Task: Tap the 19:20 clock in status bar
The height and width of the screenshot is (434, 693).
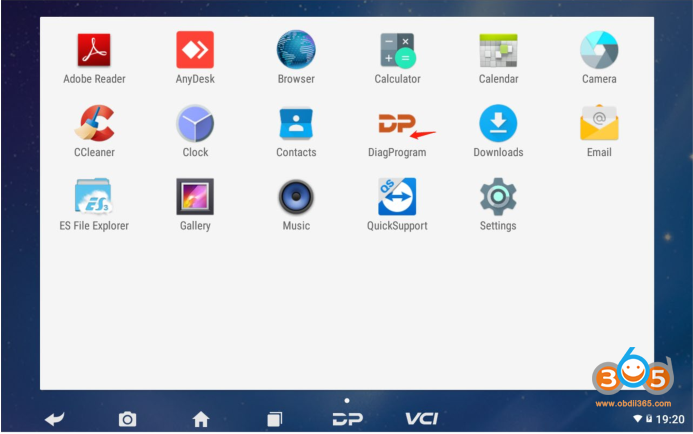Action: 670,419
